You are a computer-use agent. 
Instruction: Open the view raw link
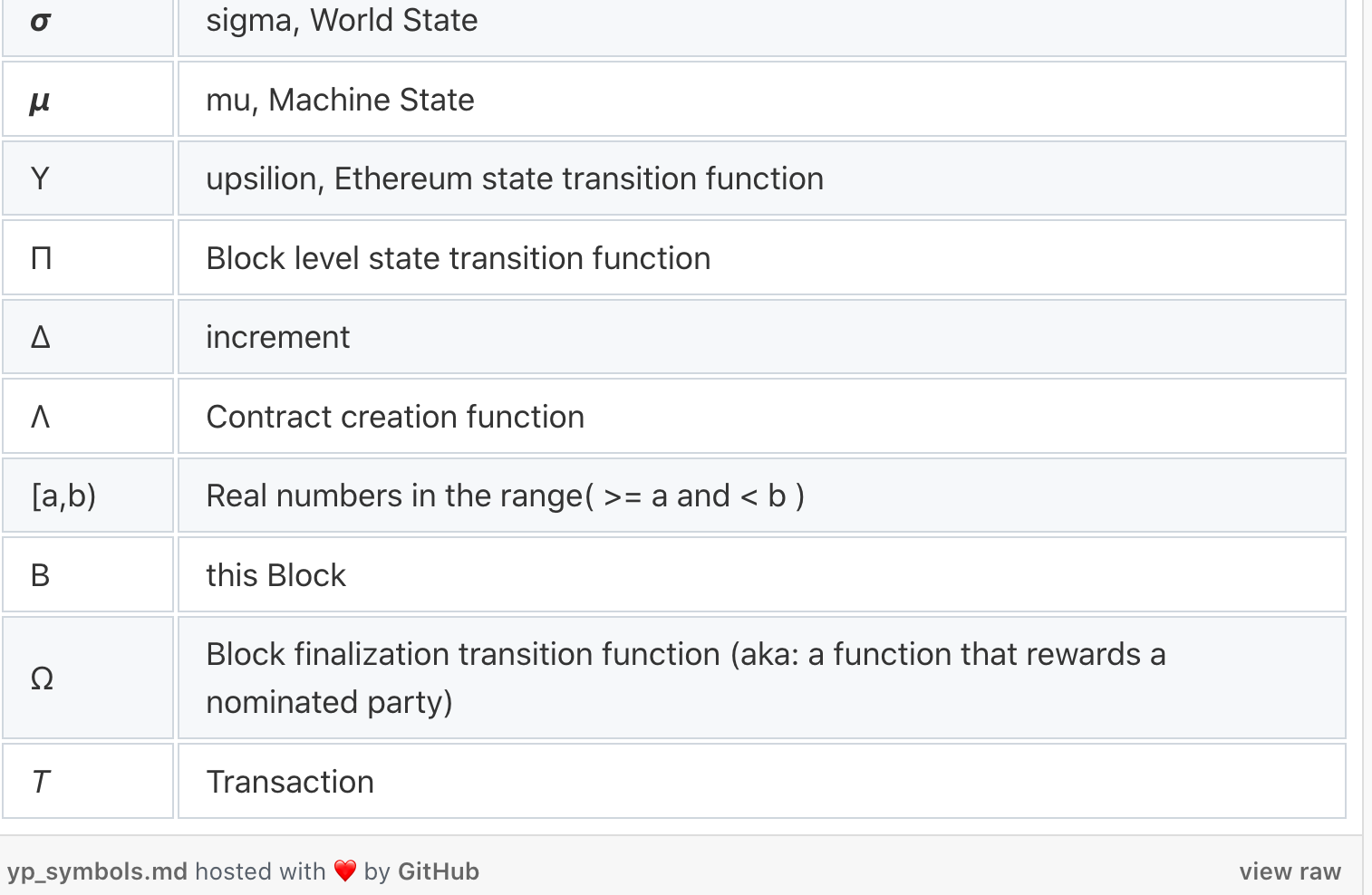1290,871
